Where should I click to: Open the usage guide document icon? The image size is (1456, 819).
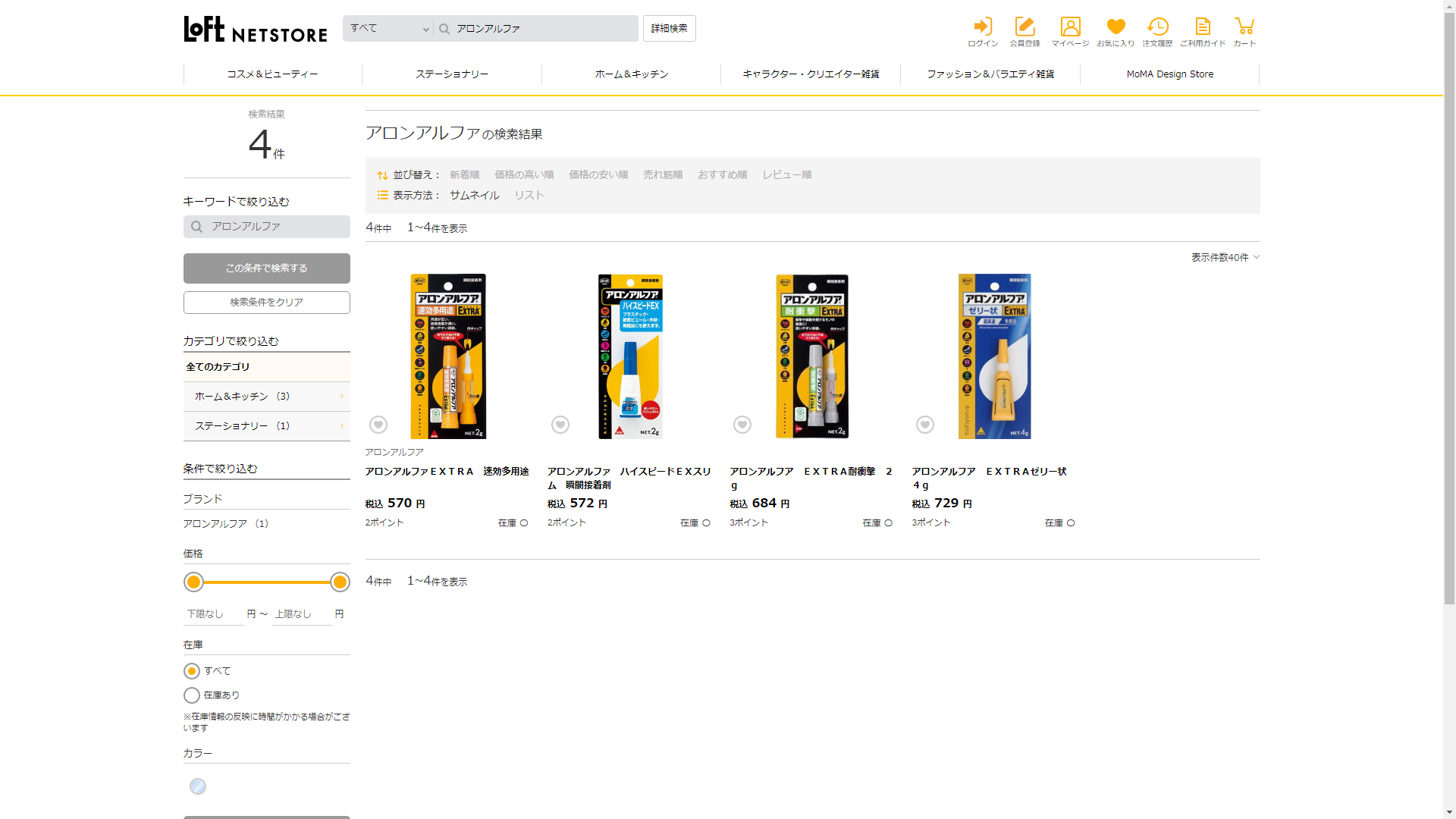point(1202,28)
